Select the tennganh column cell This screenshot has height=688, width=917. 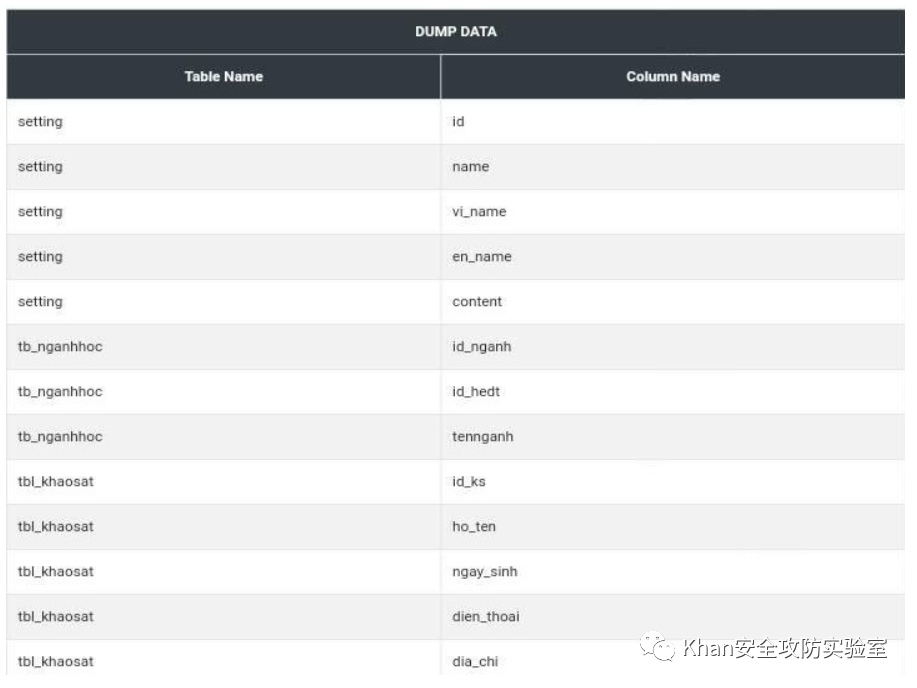coord(482,437)
